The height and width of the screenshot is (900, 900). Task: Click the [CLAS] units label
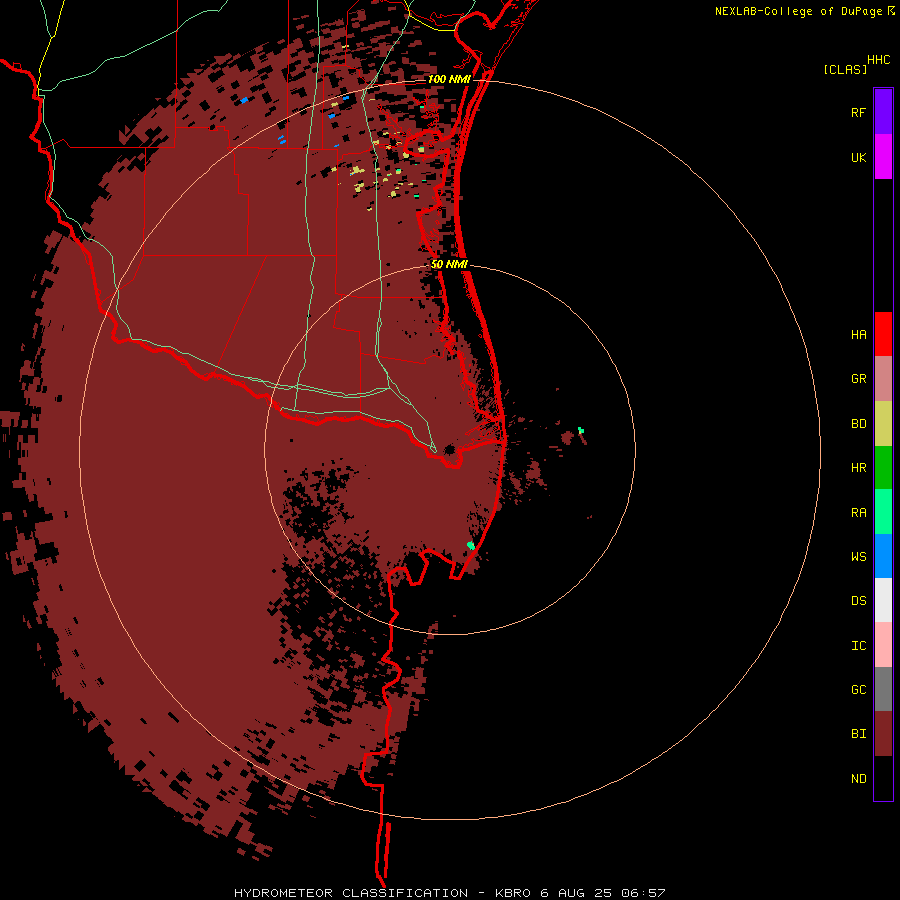pos(845,69)
